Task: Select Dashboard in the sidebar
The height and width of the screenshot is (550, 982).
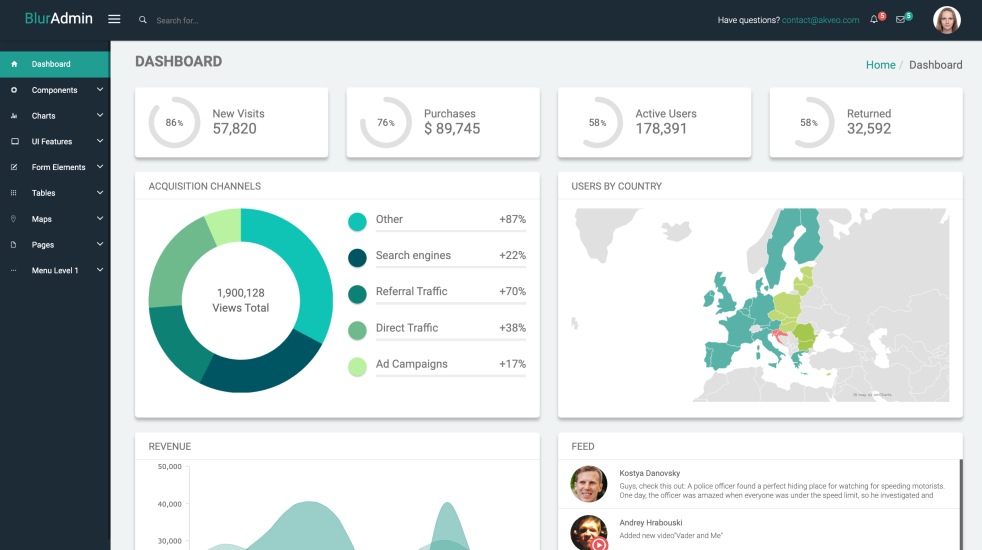Action: tap(51, 64)
